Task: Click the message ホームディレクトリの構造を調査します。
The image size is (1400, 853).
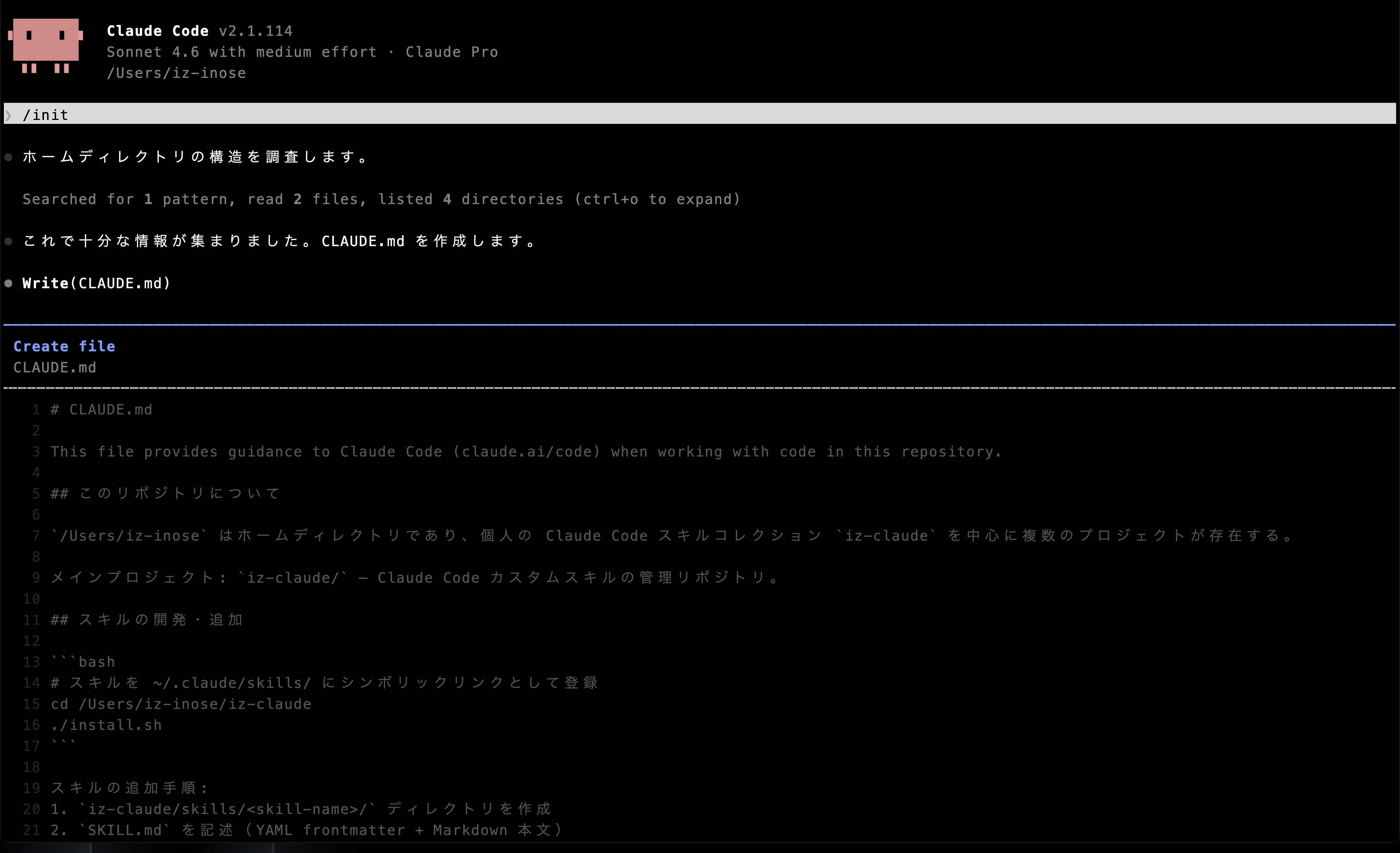Action: (x=196, y=157)
